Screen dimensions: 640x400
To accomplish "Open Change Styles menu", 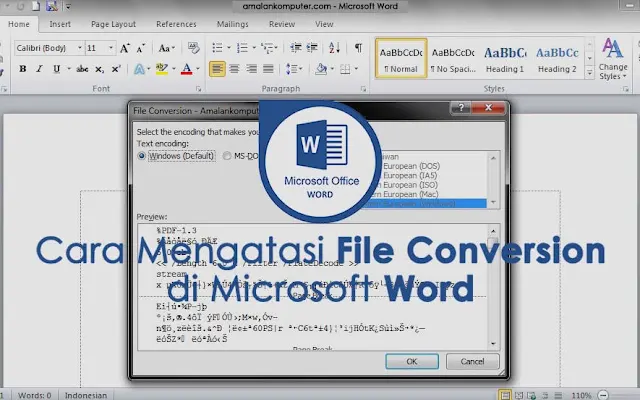I will pyautogui.click(x=613, y=59).
